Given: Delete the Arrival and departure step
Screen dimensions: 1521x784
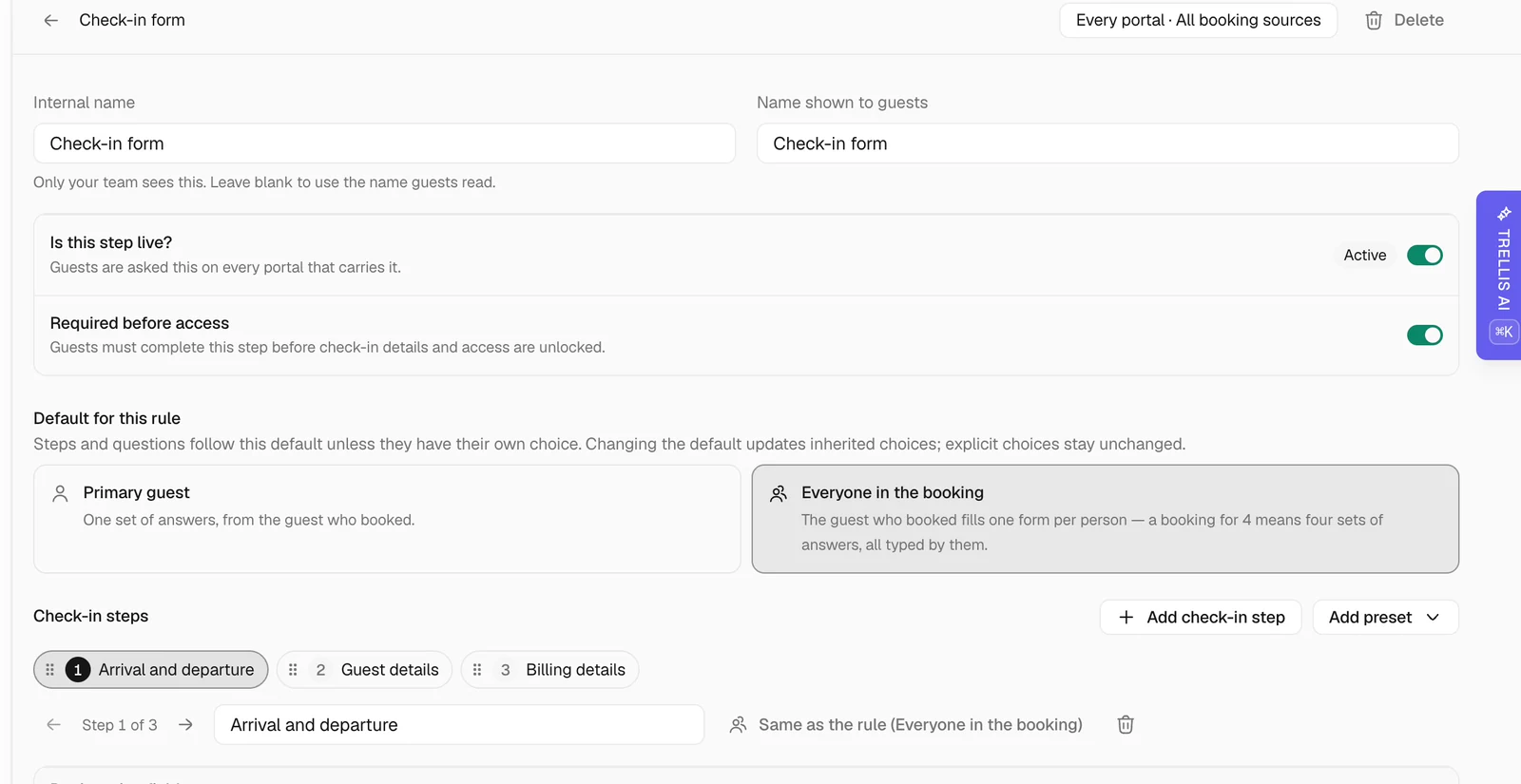Looking at the screenshot, I should tap(1126, 725).
